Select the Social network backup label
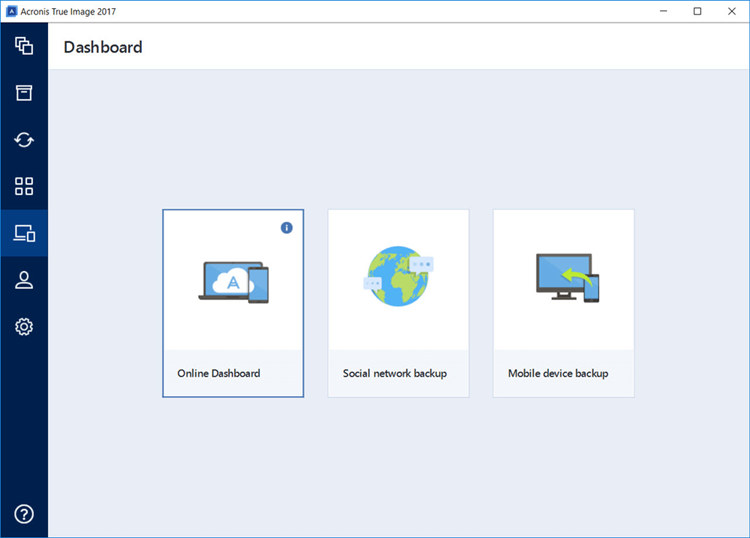This screenshot has width=750, height=538. pyautogui.click(x=394, y=373)
